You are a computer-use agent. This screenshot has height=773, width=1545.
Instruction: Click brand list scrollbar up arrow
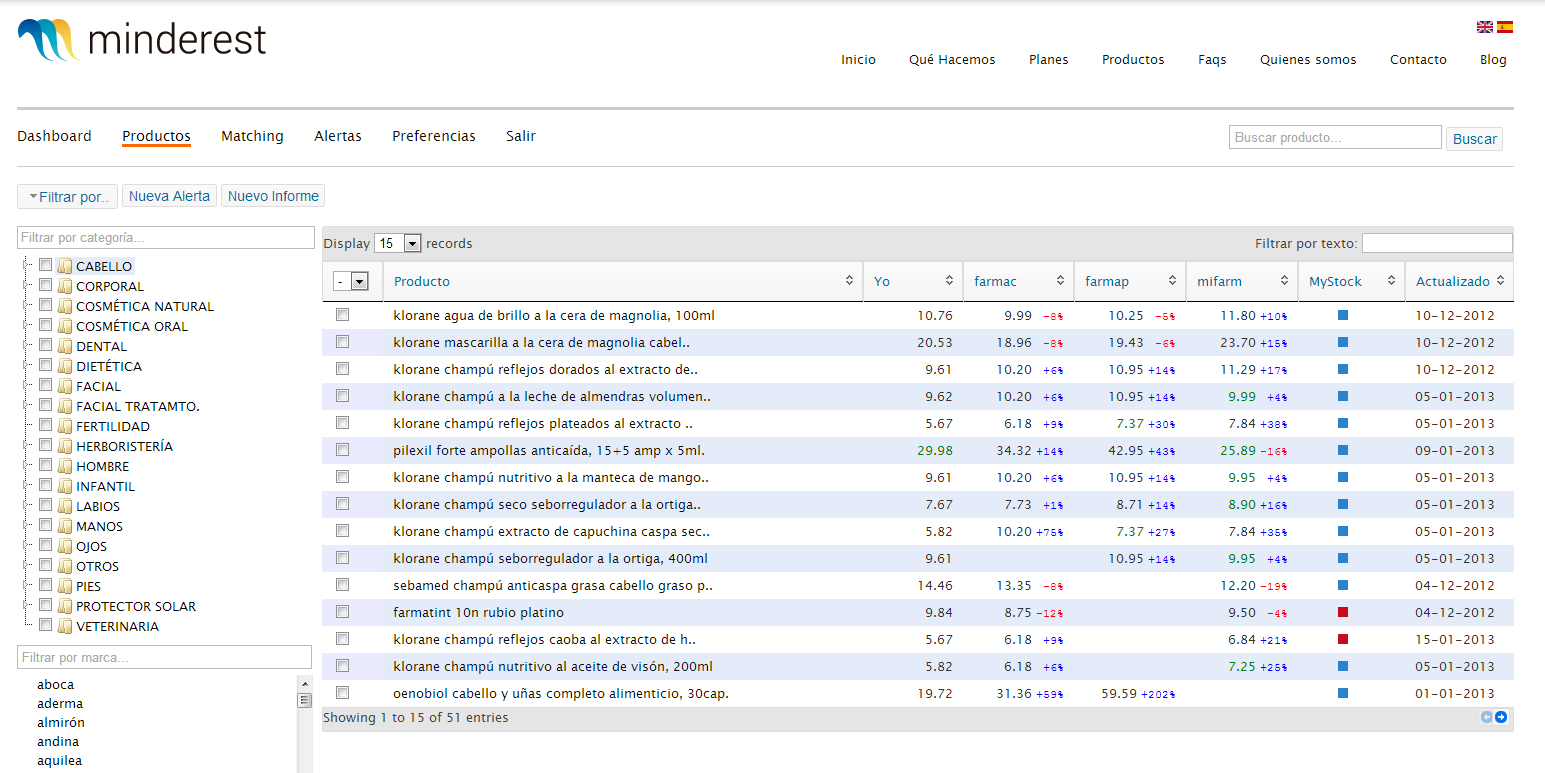point(305,683)
